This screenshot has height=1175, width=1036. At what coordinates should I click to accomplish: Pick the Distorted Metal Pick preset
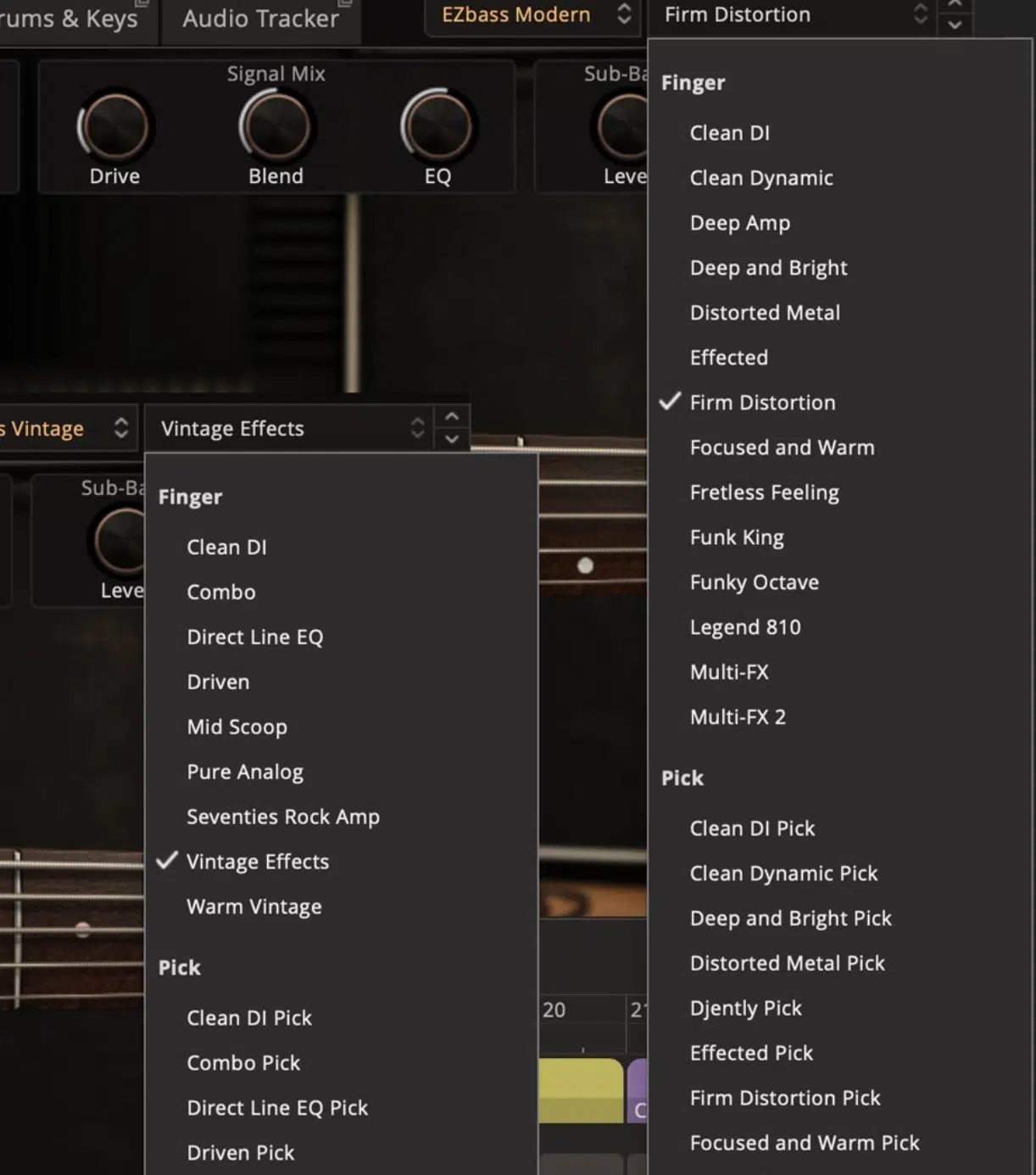840,963
